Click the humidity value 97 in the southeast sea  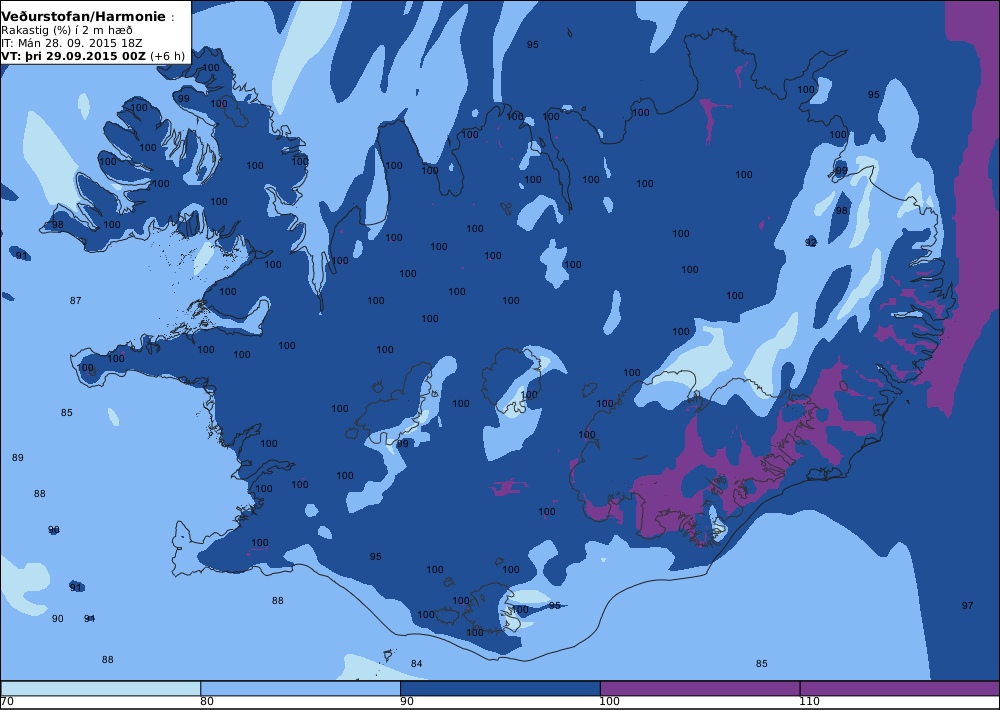click(x=967, y=605)
